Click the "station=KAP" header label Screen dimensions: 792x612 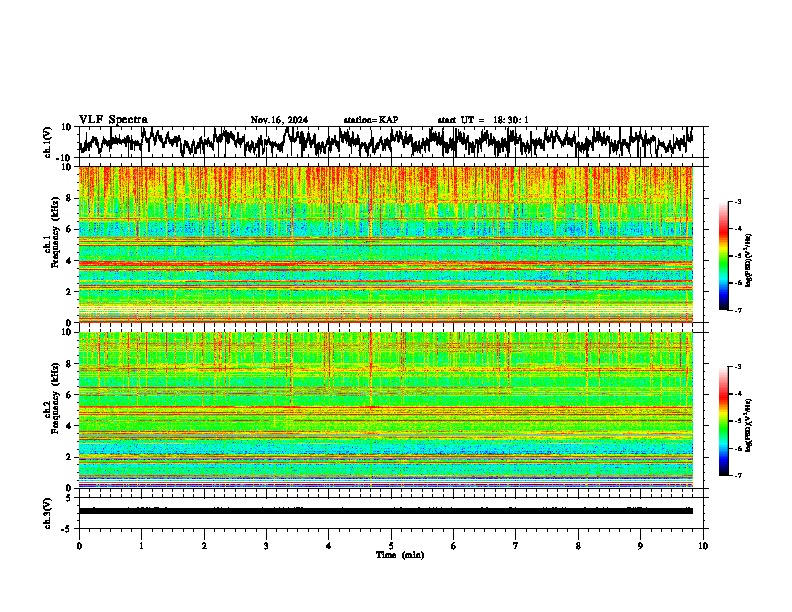point(371,120)
